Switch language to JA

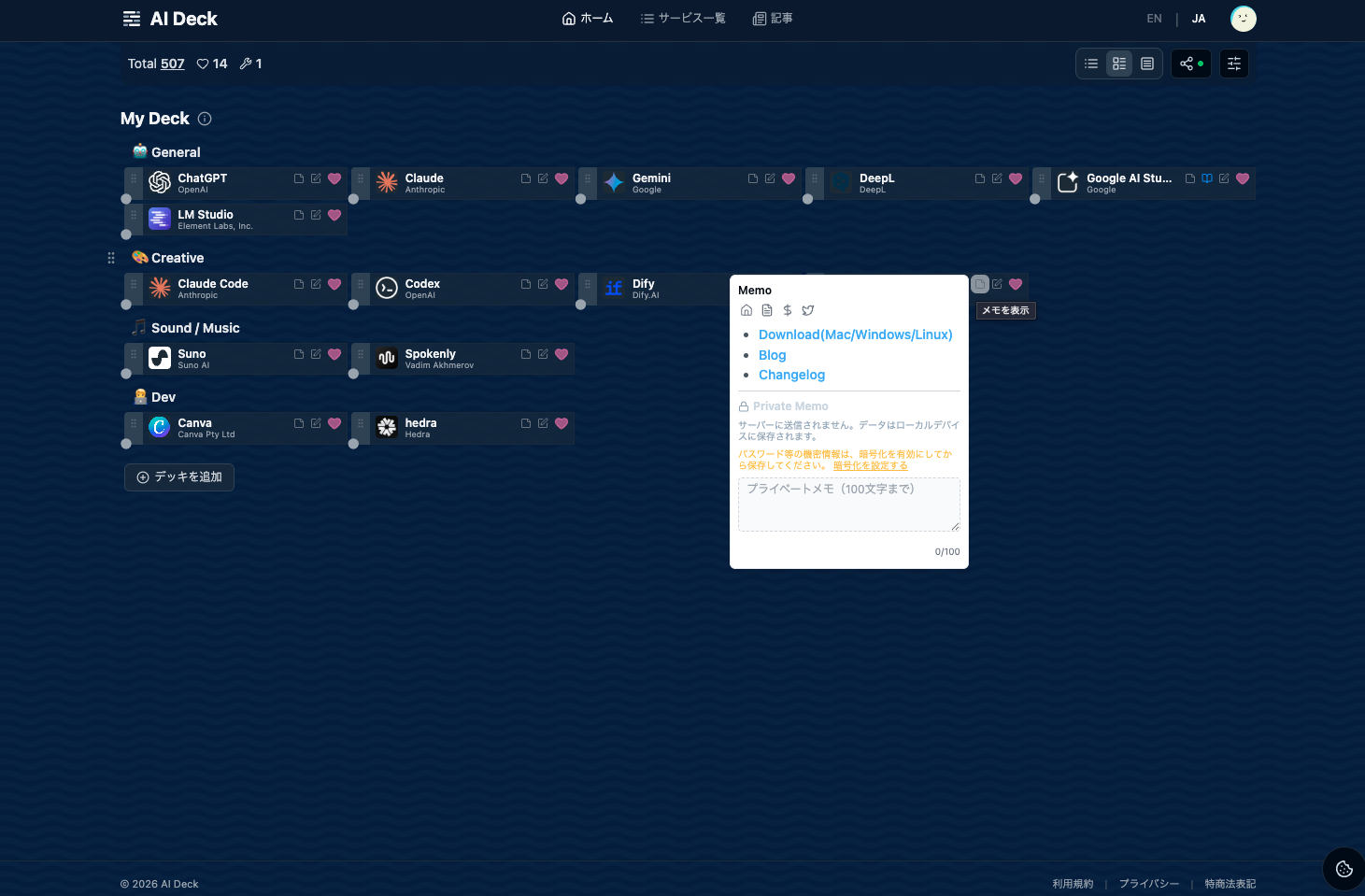(x=1199, y=19)
